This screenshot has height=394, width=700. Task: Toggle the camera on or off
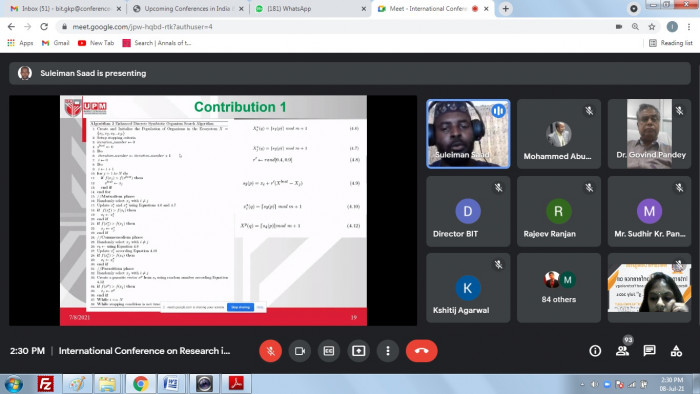(300, 351)
